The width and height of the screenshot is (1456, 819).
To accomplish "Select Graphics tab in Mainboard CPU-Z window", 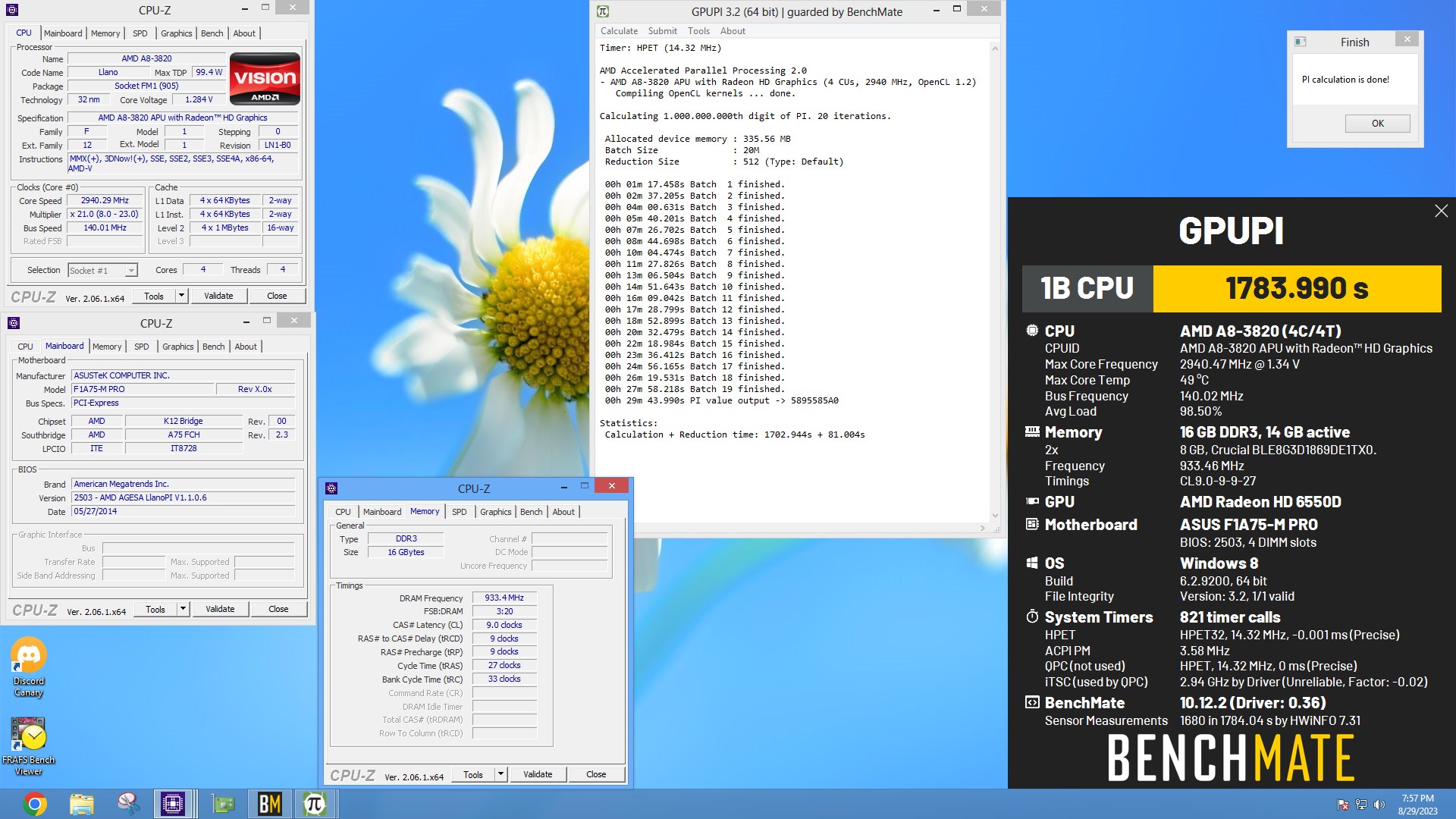I will [178, 347].
